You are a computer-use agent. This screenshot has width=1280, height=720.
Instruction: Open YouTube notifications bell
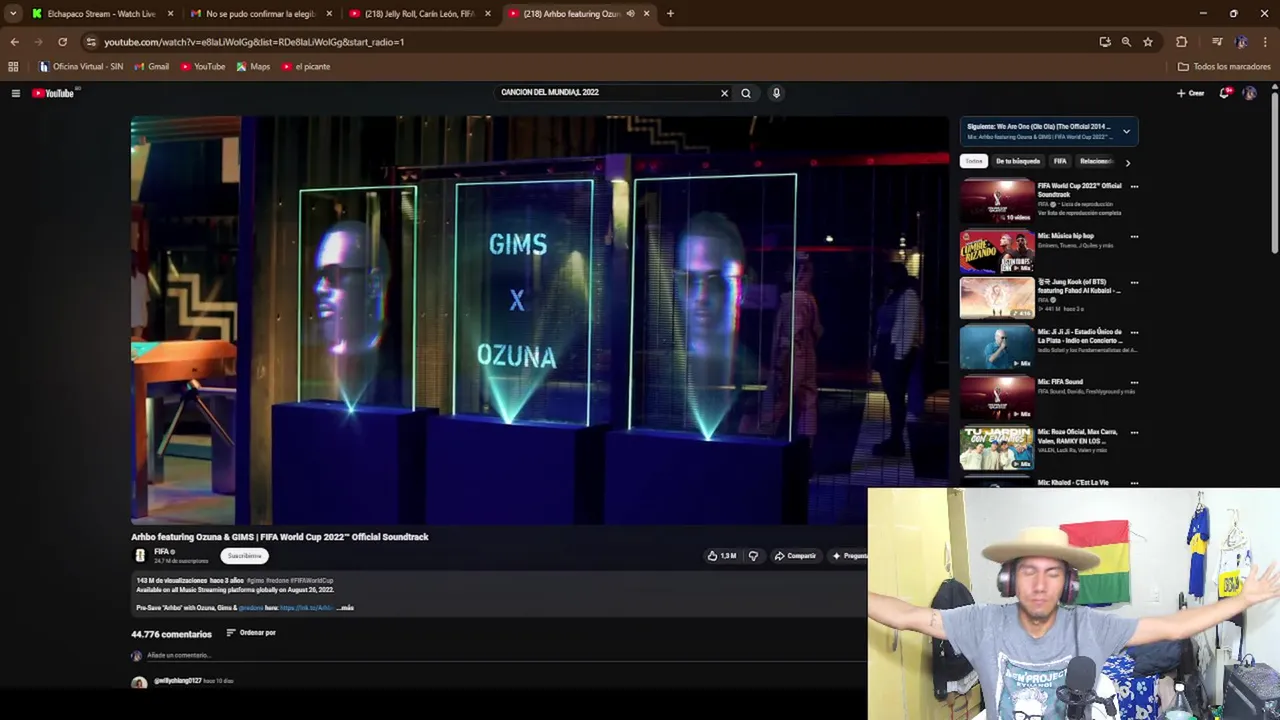click(1225, 93)
